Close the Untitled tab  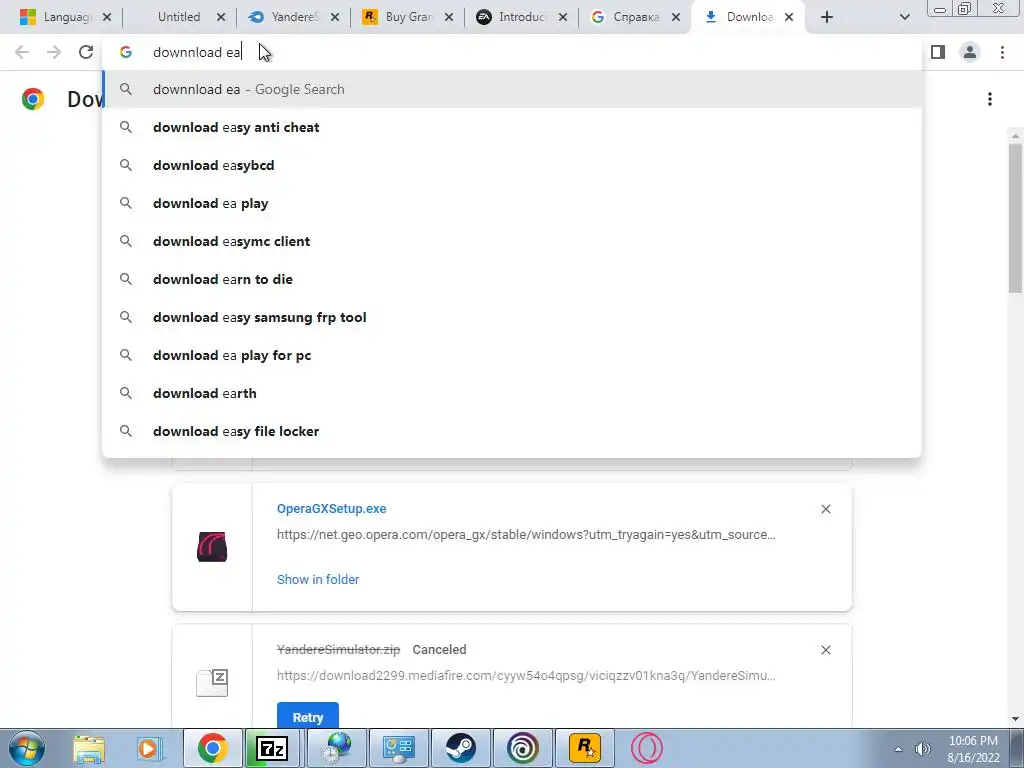(x=221, y=17)
